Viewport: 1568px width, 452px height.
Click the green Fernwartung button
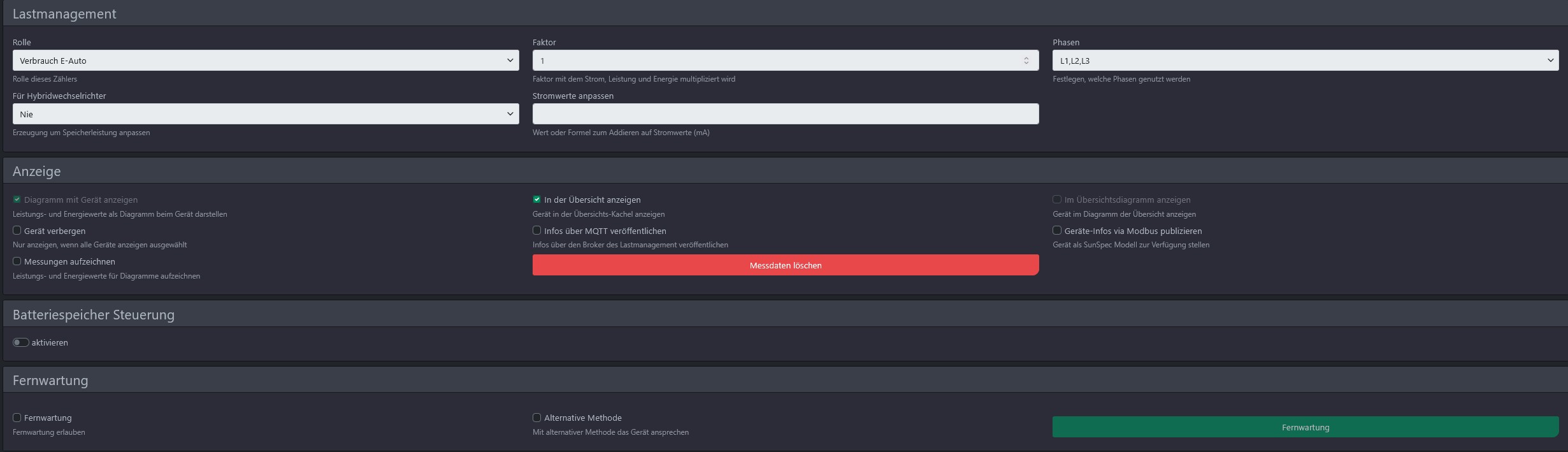point(1305,427)
